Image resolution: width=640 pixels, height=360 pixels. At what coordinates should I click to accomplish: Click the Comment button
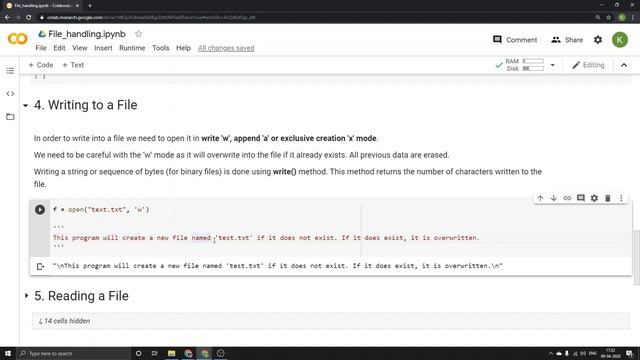pos(515,40)
